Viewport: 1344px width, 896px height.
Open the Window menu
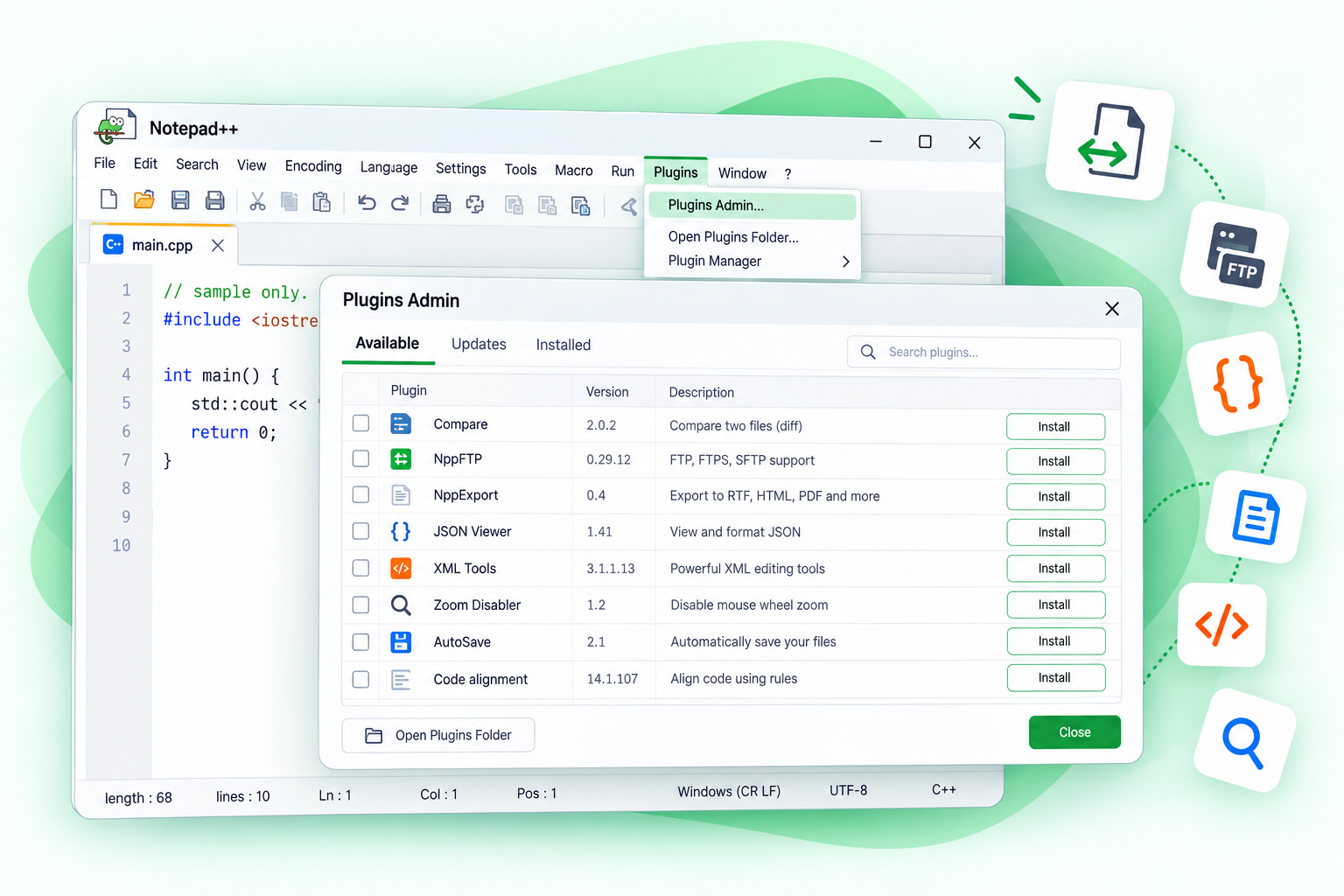pyautogui.click(x=742, y=173)
